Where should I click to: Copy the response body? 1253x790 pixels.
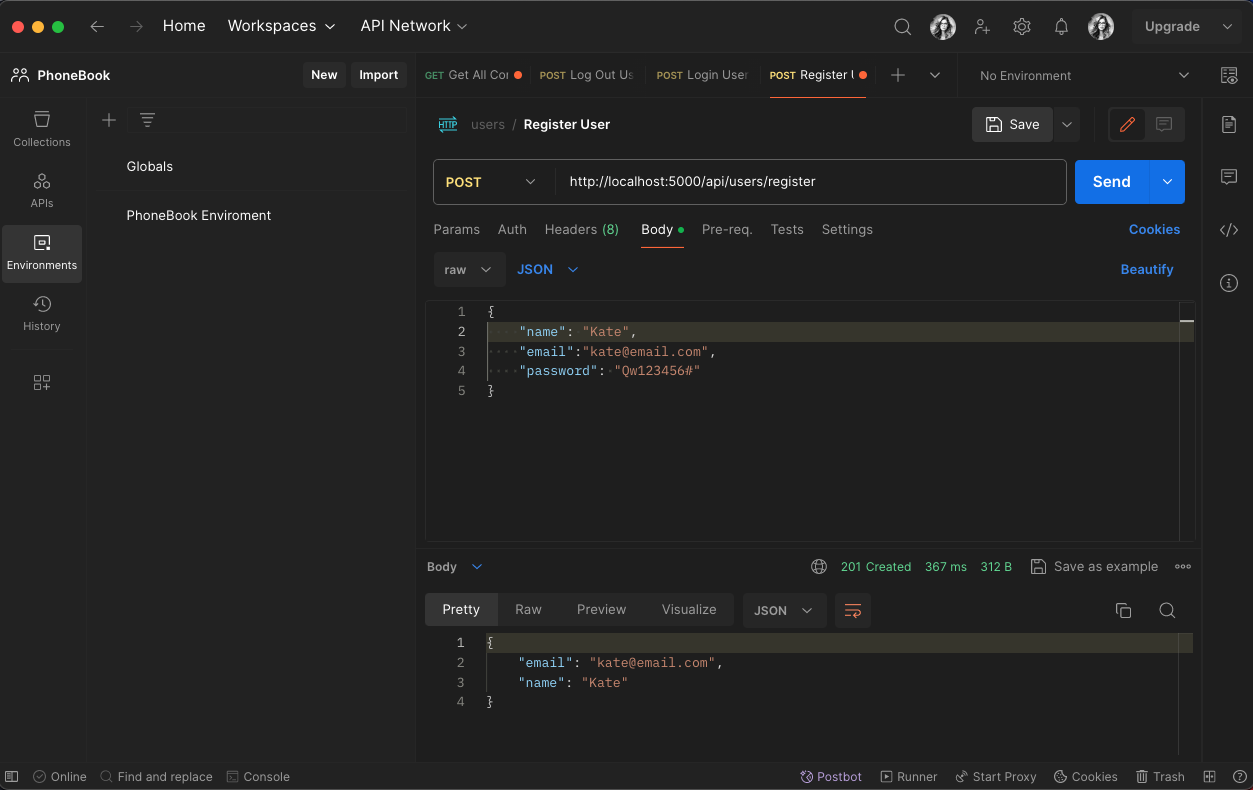click(x=1123, y=610)
